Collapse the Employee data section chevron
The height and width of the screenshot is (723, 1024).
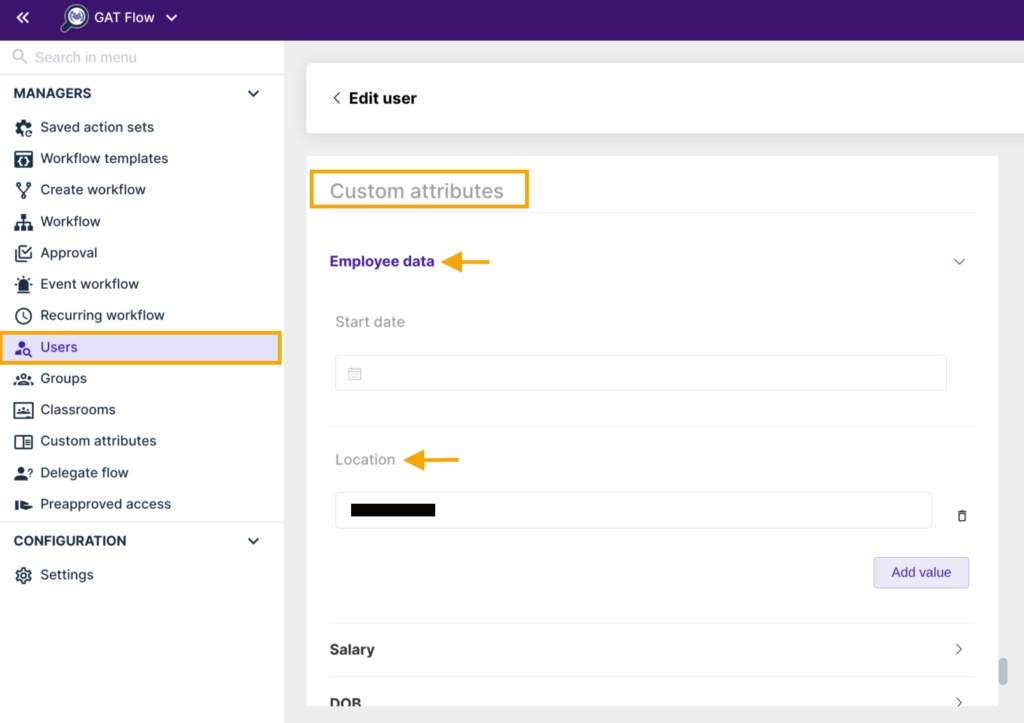(959, 262)
